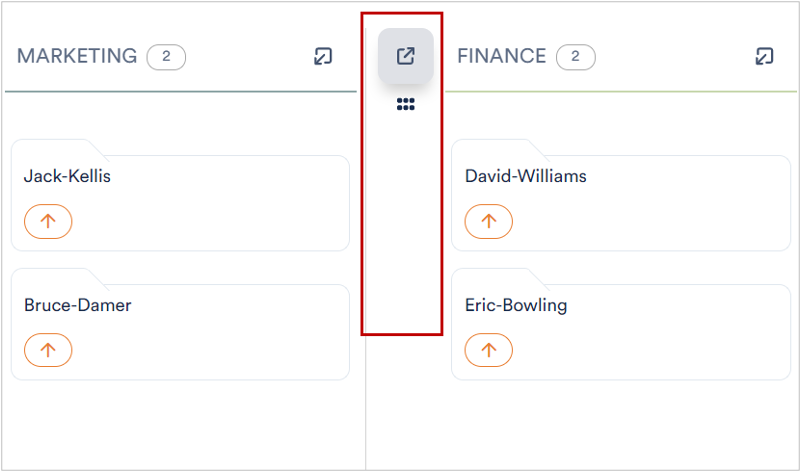
Task: Select the MARKETING column heading
Action: pyautogui.click(x=77, y=56)
